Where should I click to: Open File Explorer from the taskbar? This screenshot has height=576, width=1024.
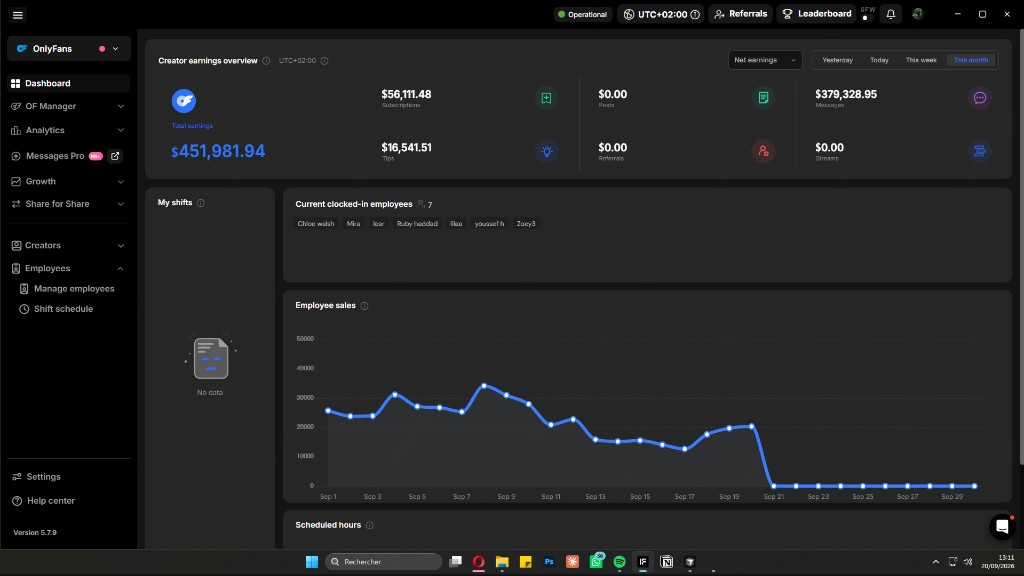coord(502,562)
